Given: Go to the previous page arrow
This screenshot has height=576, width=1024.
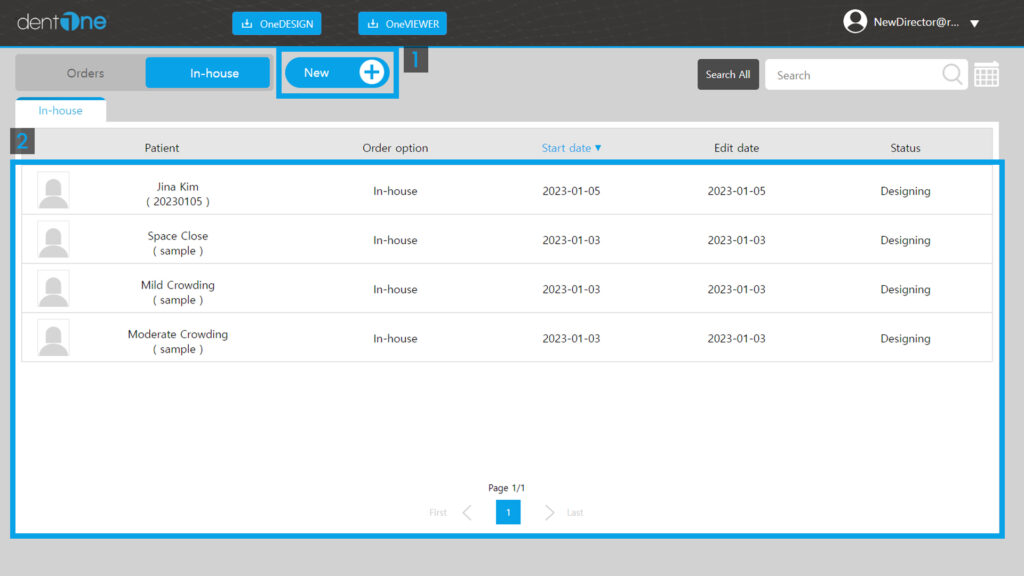Looking at the screenshot, I should (x=467, y=513).
